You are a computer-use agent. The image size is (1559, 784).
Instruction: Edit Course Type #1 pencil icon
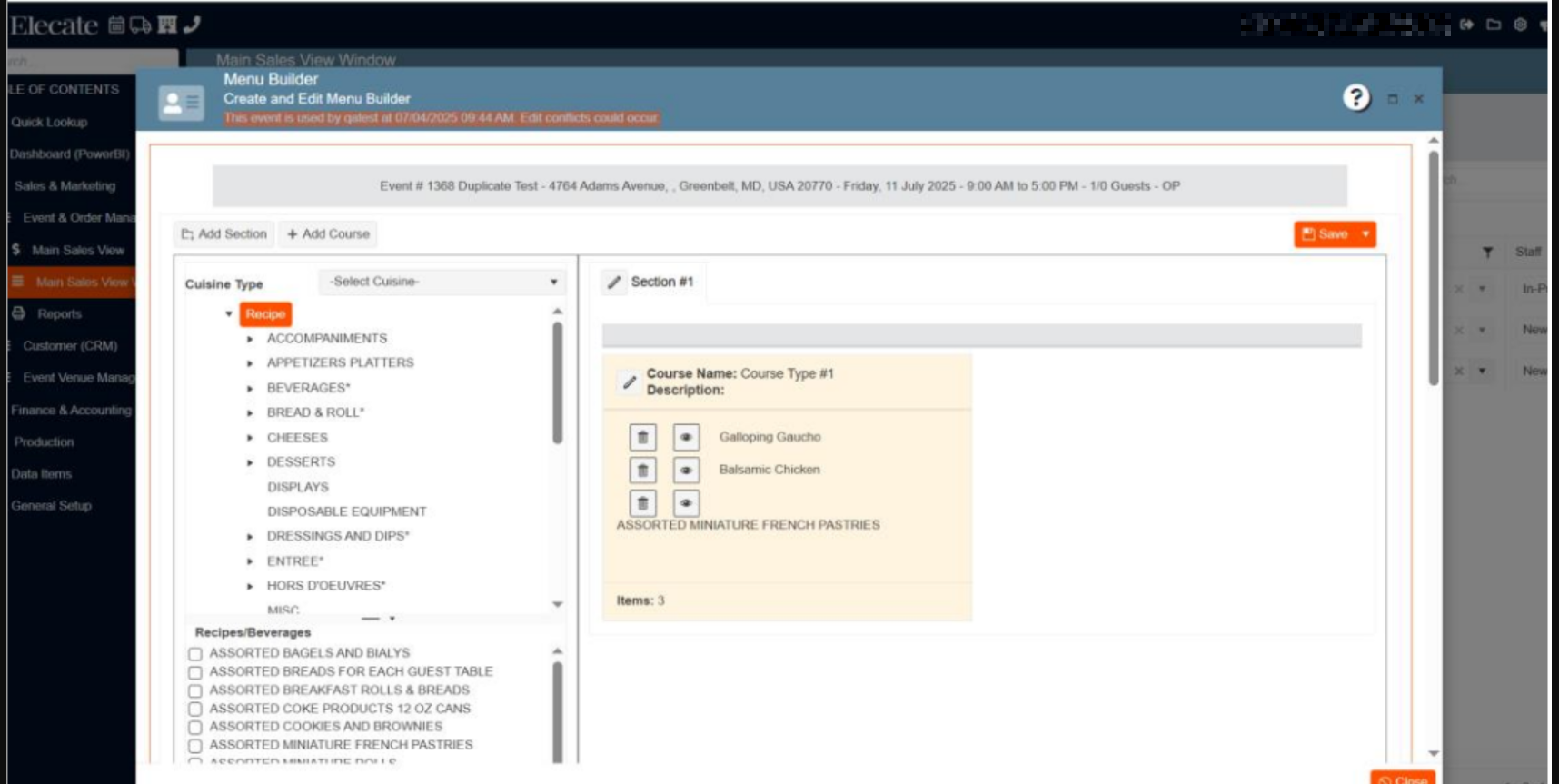(629, 382)
